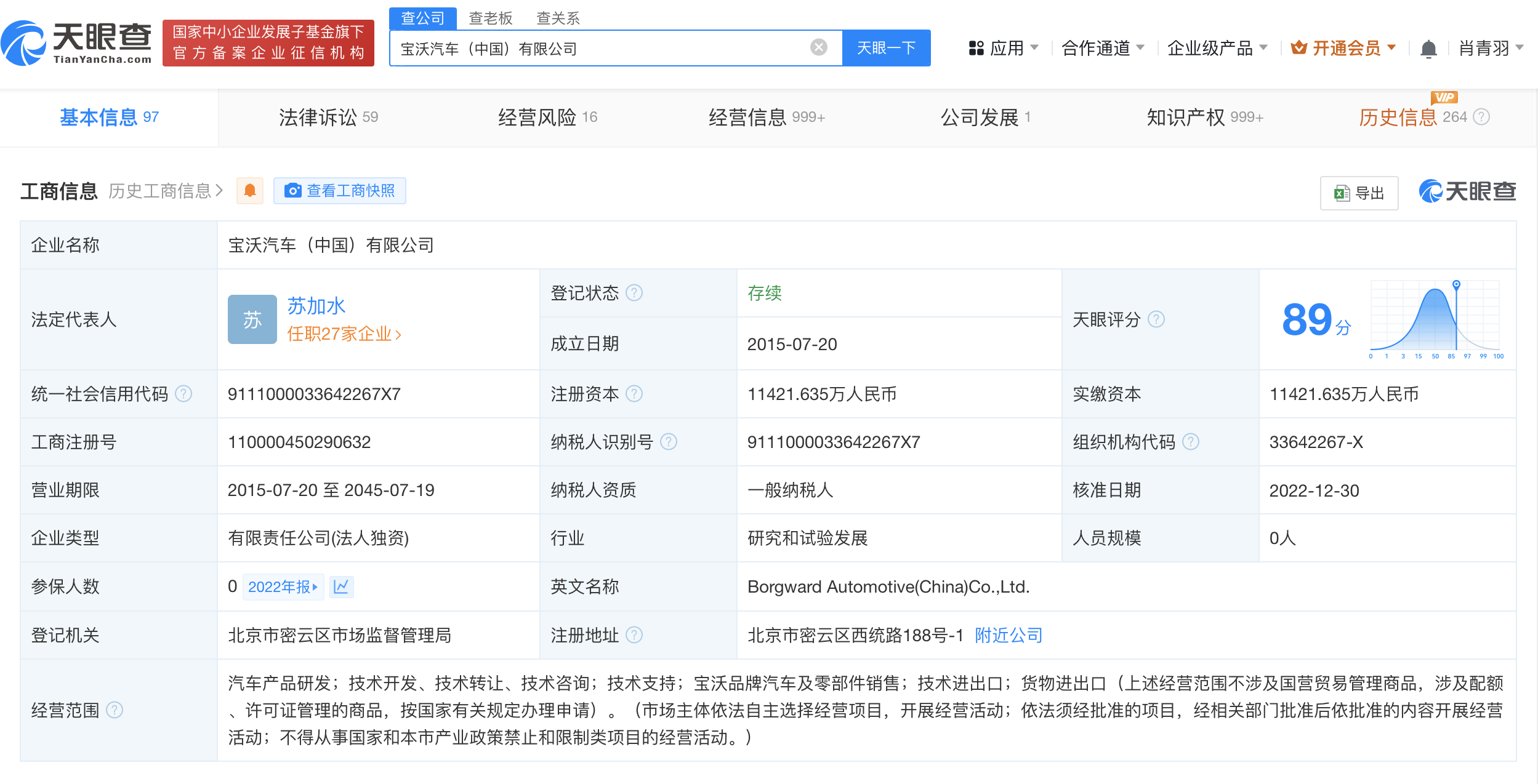Click help icon next to 纳税人识别号
This screenshot has height=784, width=1538.
coord(669,442)
